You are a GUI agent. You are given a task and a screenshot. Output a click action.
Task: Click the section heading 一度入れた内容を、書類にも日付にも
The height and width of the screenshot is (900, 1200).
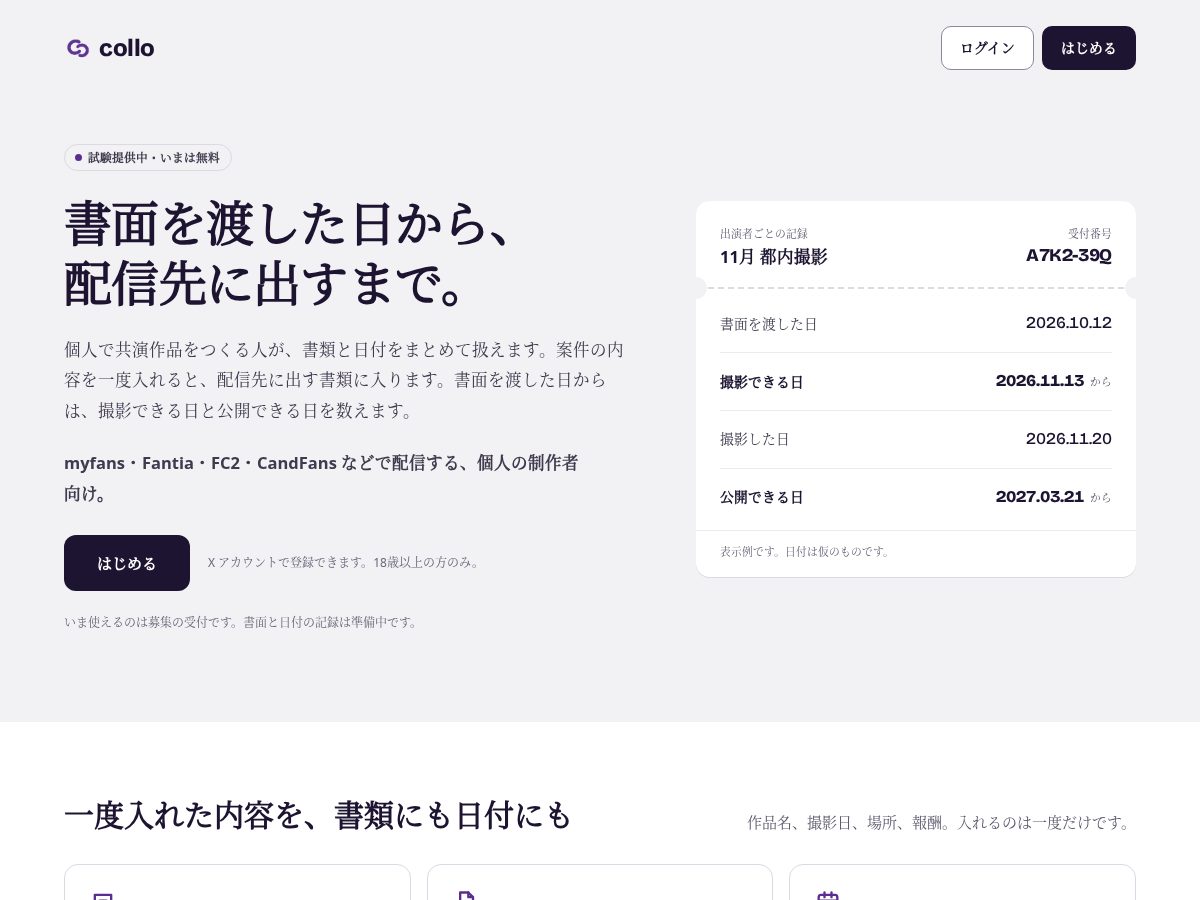tap(318, 815)
